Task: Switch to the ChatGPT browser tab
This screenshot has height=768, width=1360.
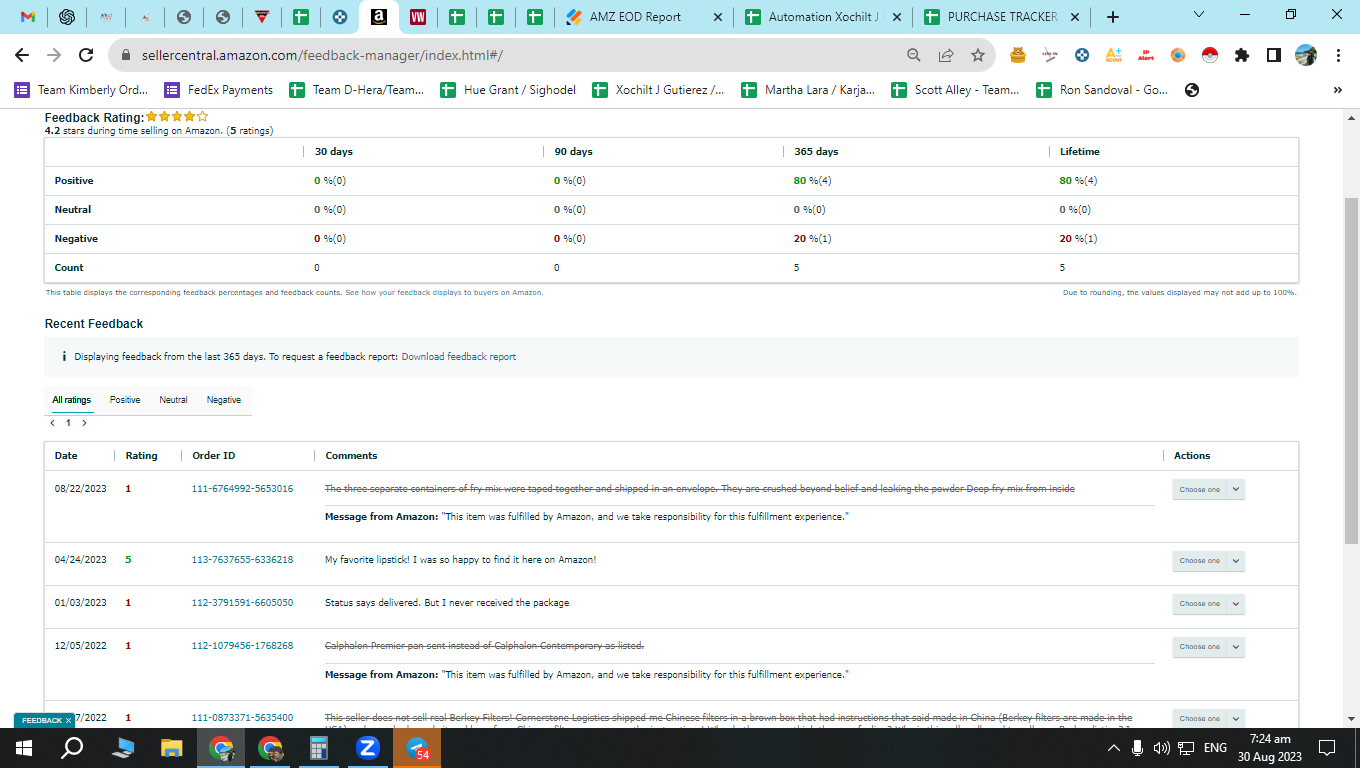Action: pyautogui.click(x=67, y=17)
